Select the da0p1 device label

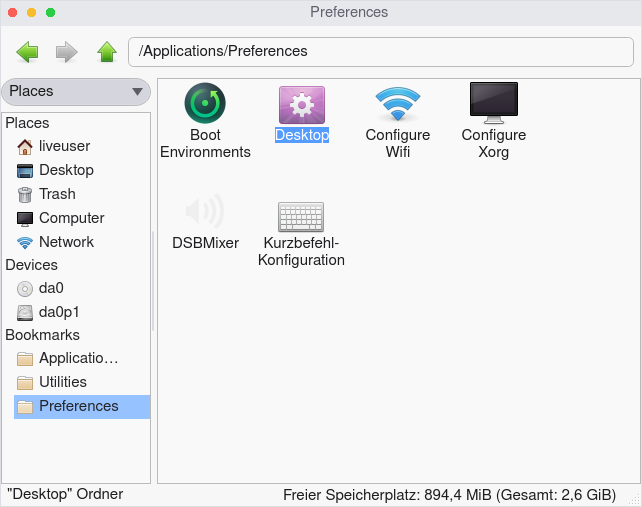click(x=59, y=312)
